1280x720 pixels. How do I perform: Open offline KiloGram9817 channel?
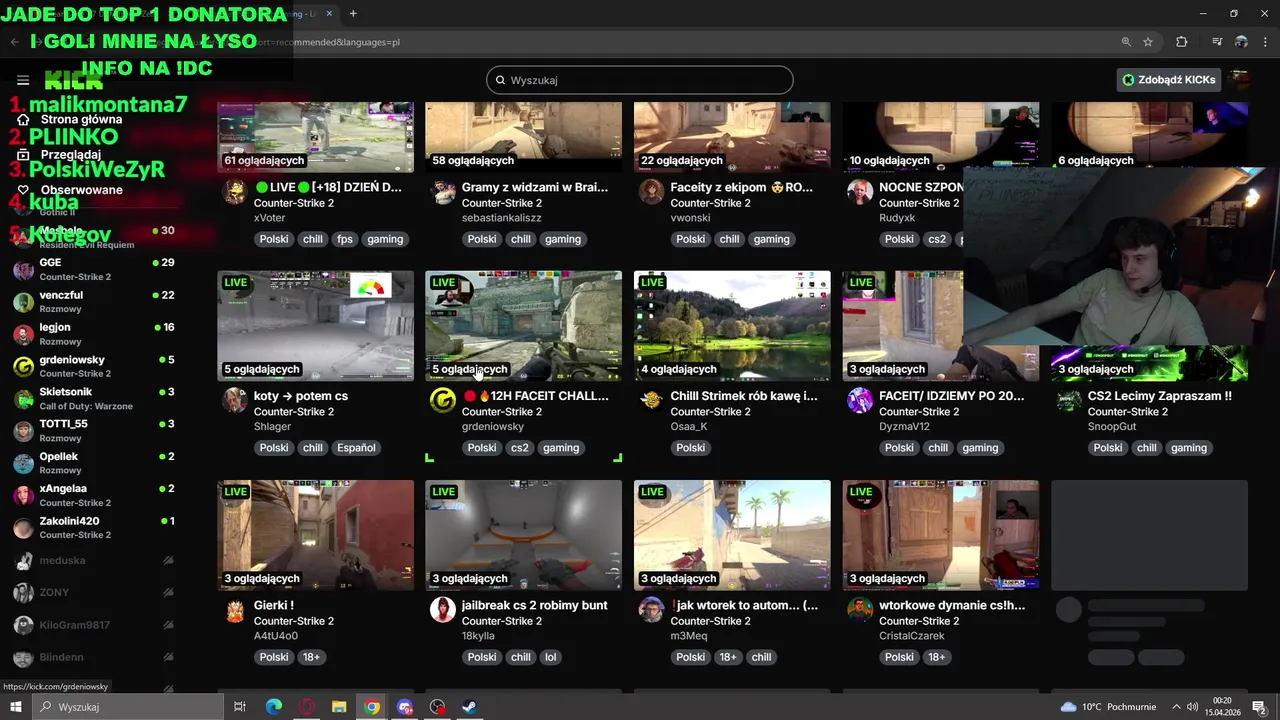coord(94,625)
